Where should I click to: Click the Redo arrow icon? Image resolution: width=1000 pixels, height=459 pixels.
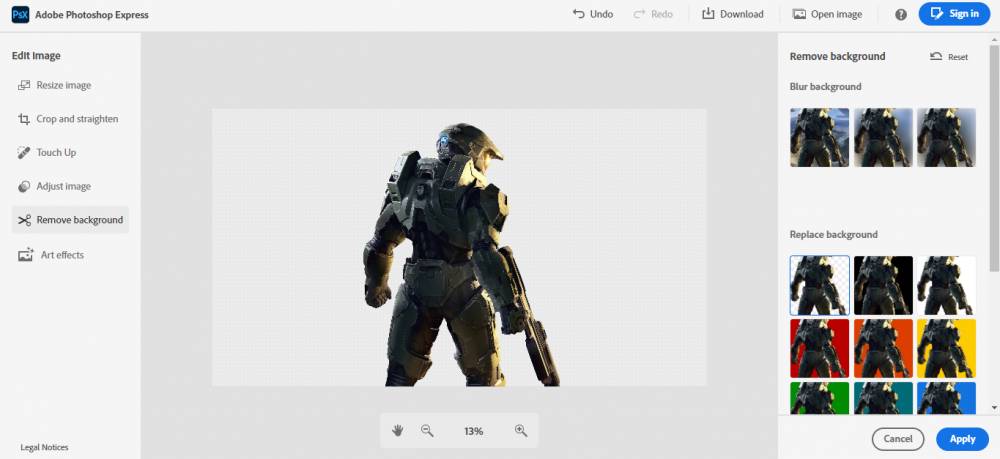640,13
